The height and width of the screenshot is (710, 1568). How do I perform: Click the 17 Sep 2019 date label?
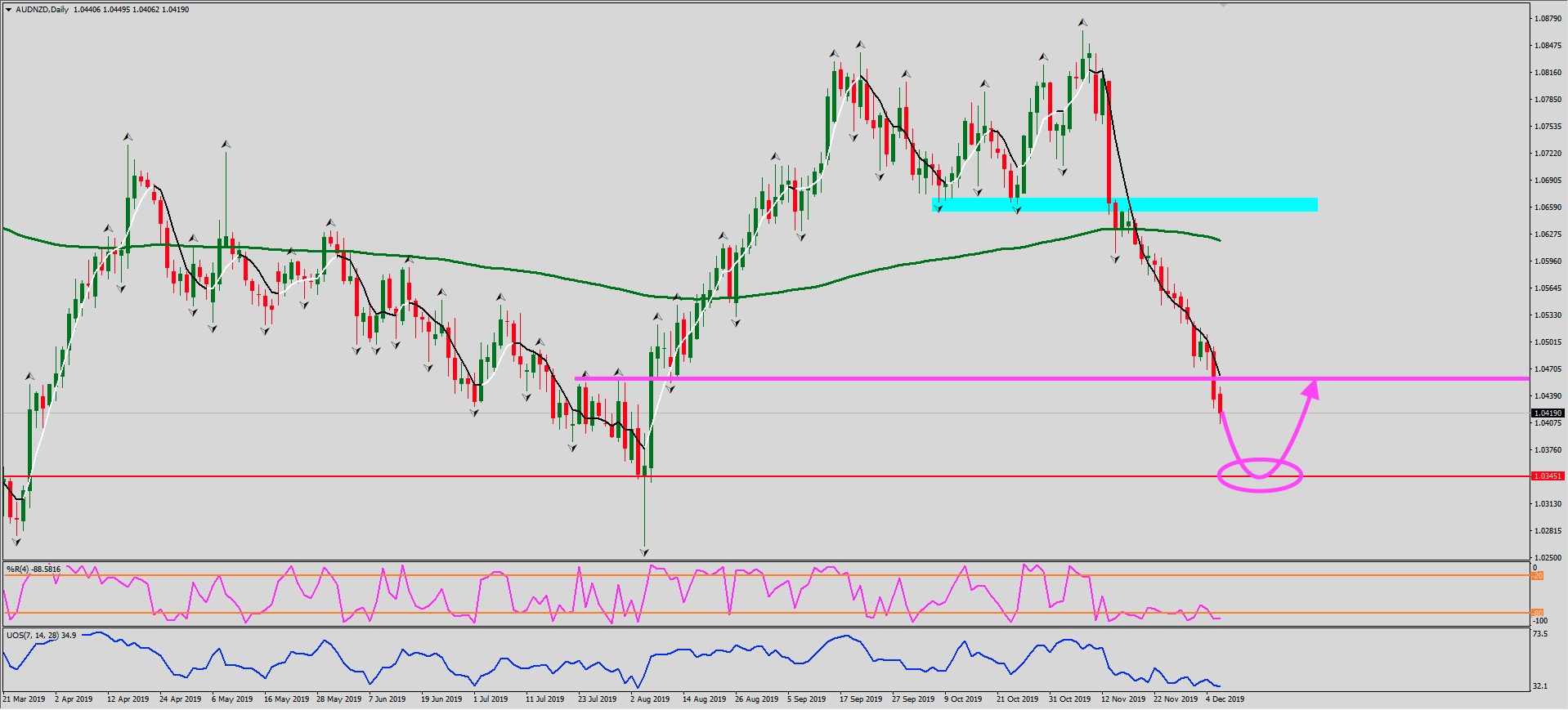coord(861,699)
